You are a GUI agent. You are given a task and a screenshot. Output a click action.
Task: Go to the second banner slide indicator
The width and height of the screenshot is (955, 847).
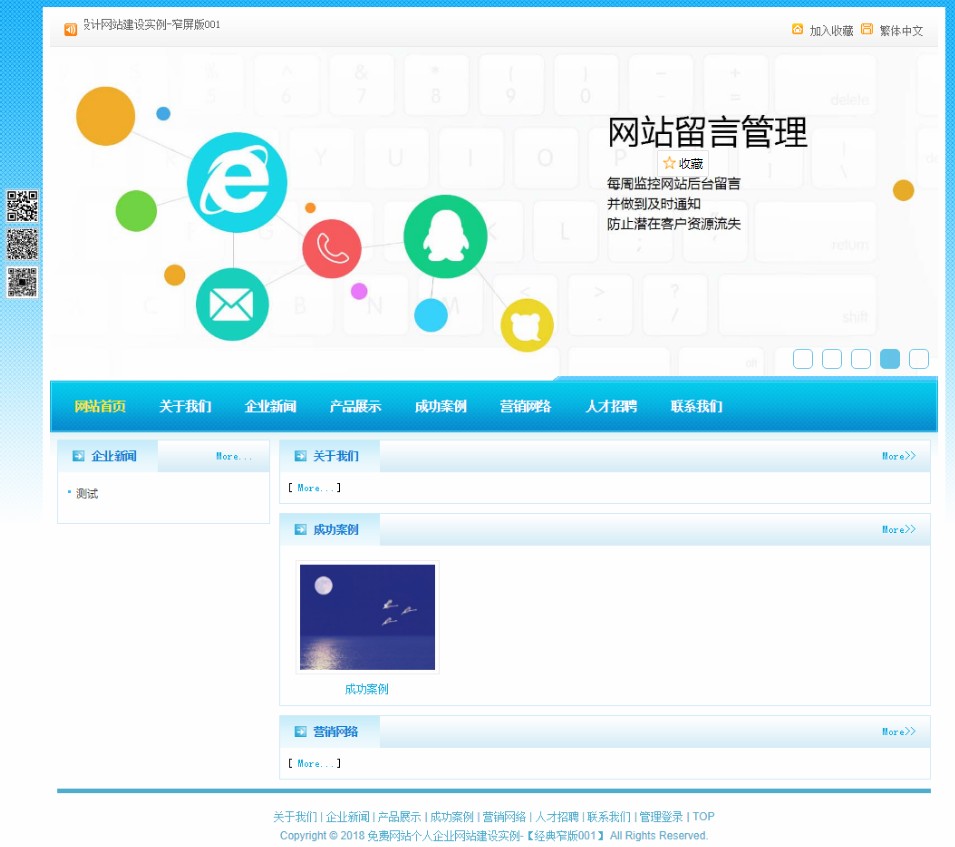tap(832, 359)
